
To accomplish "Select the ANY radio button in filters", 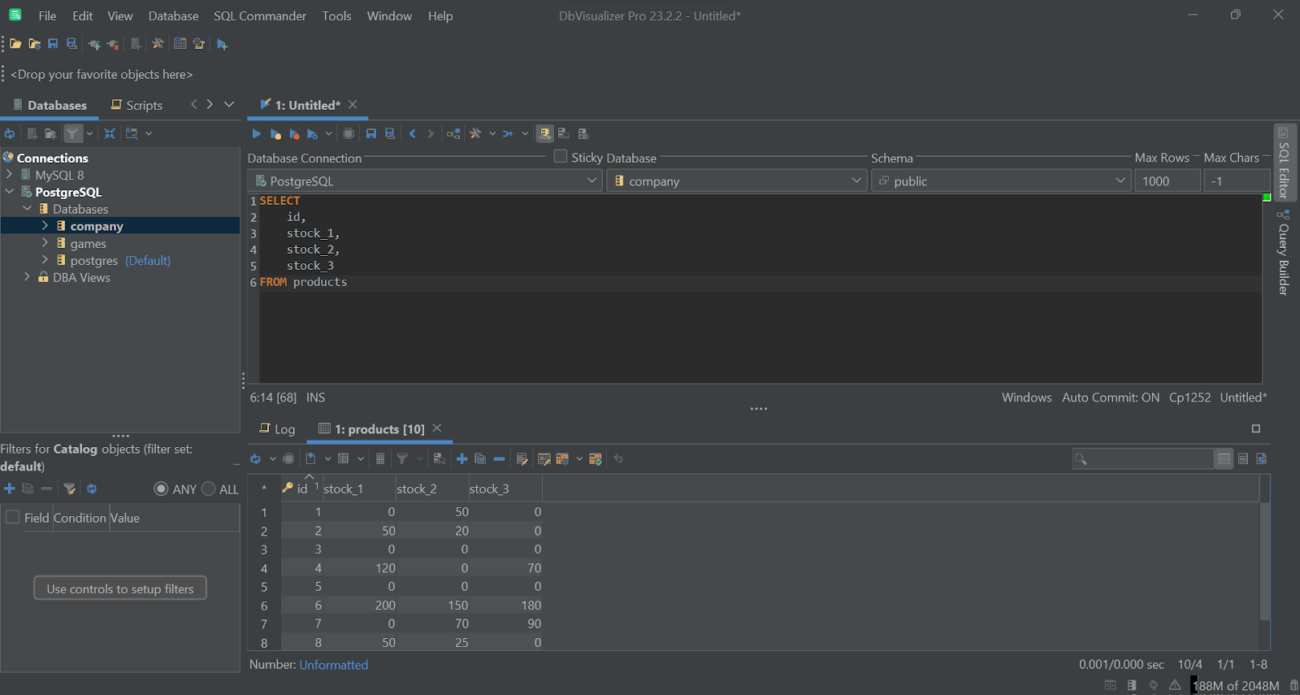I will click(161, 489).
